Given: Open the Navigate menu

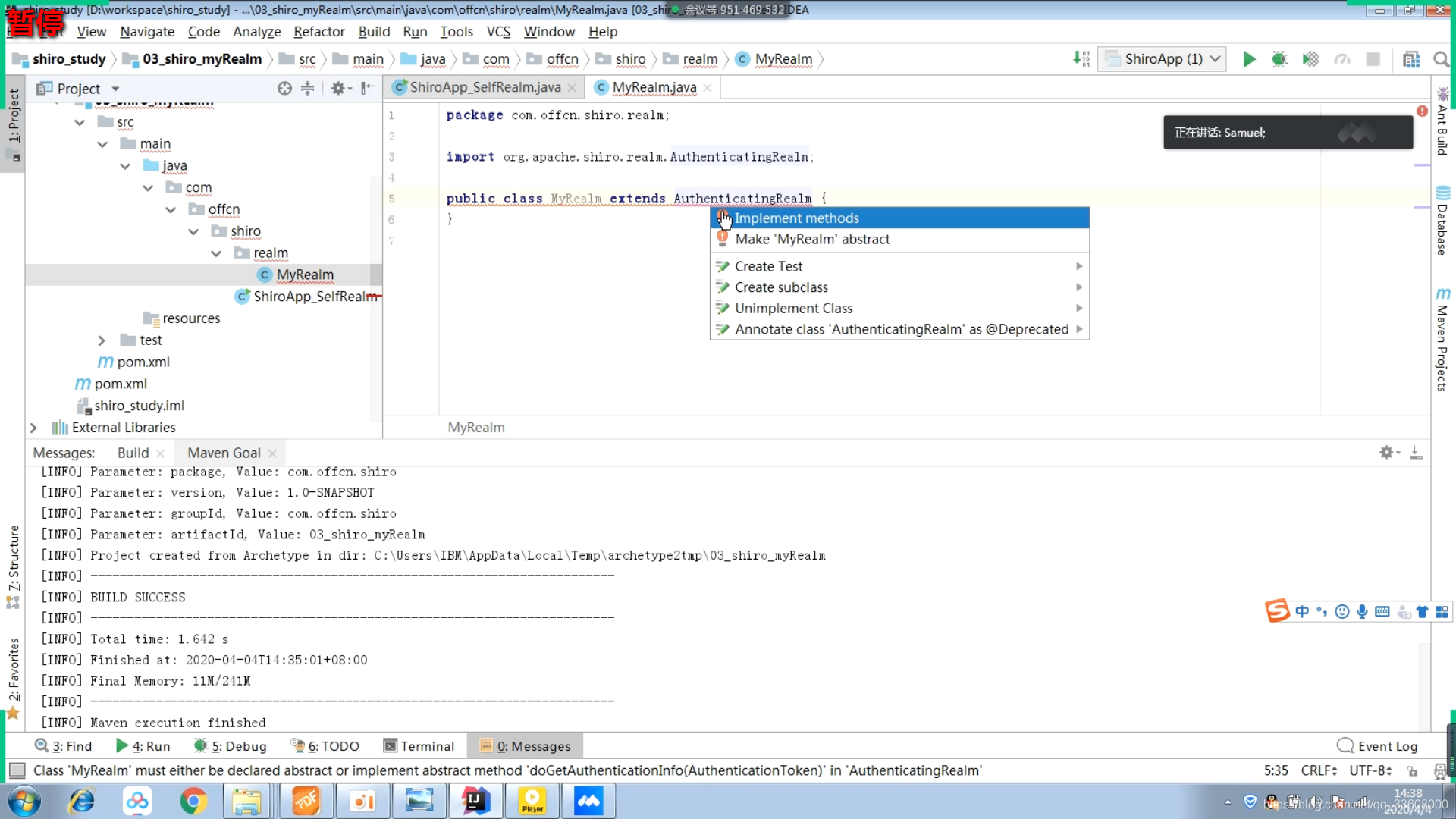Looking at the screenshot, I should (x=147, y=32).
